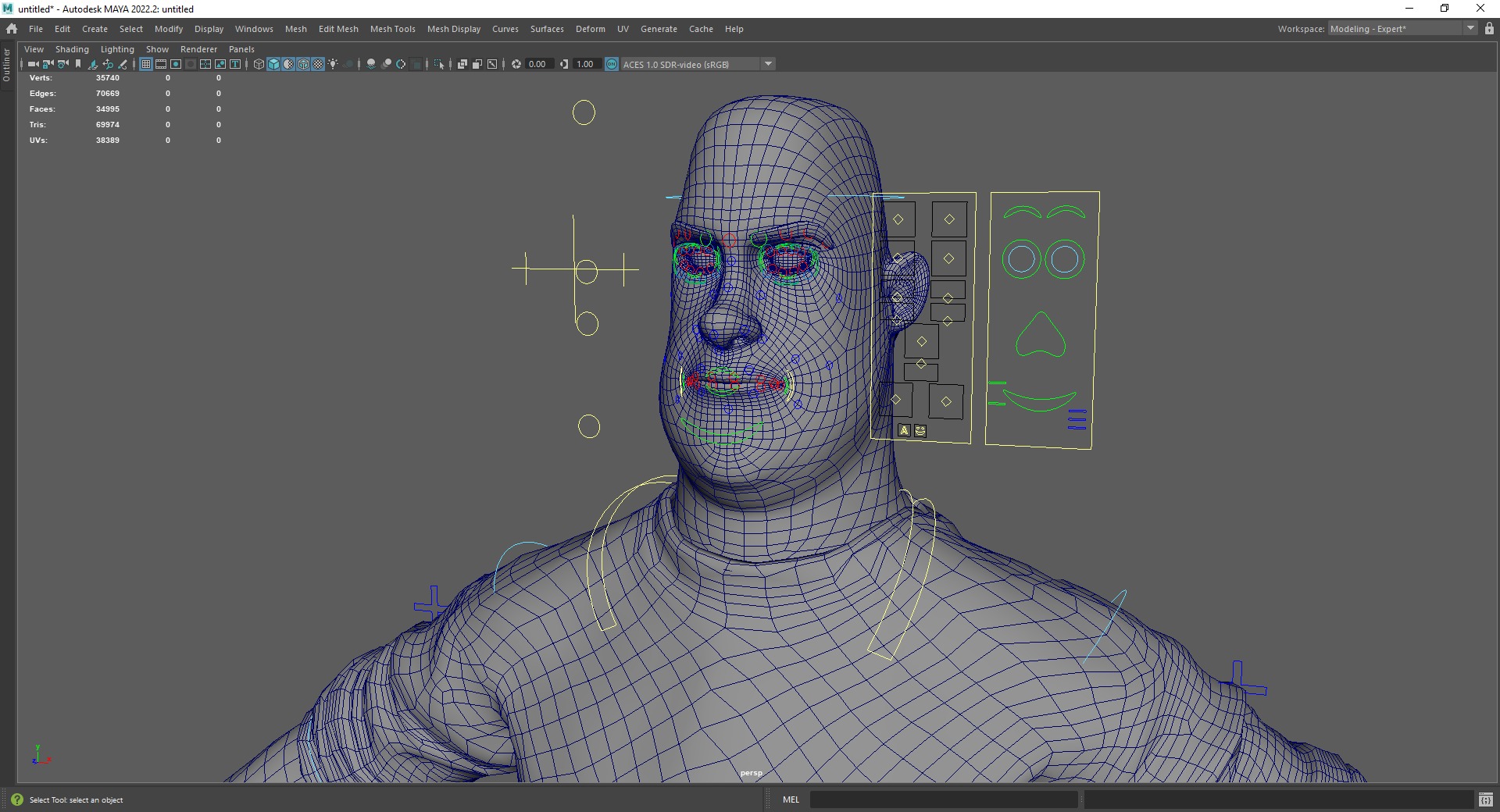1500x812 pixels.
Task: Click the Use All Lights bulb icon
Action: point(333,64)
